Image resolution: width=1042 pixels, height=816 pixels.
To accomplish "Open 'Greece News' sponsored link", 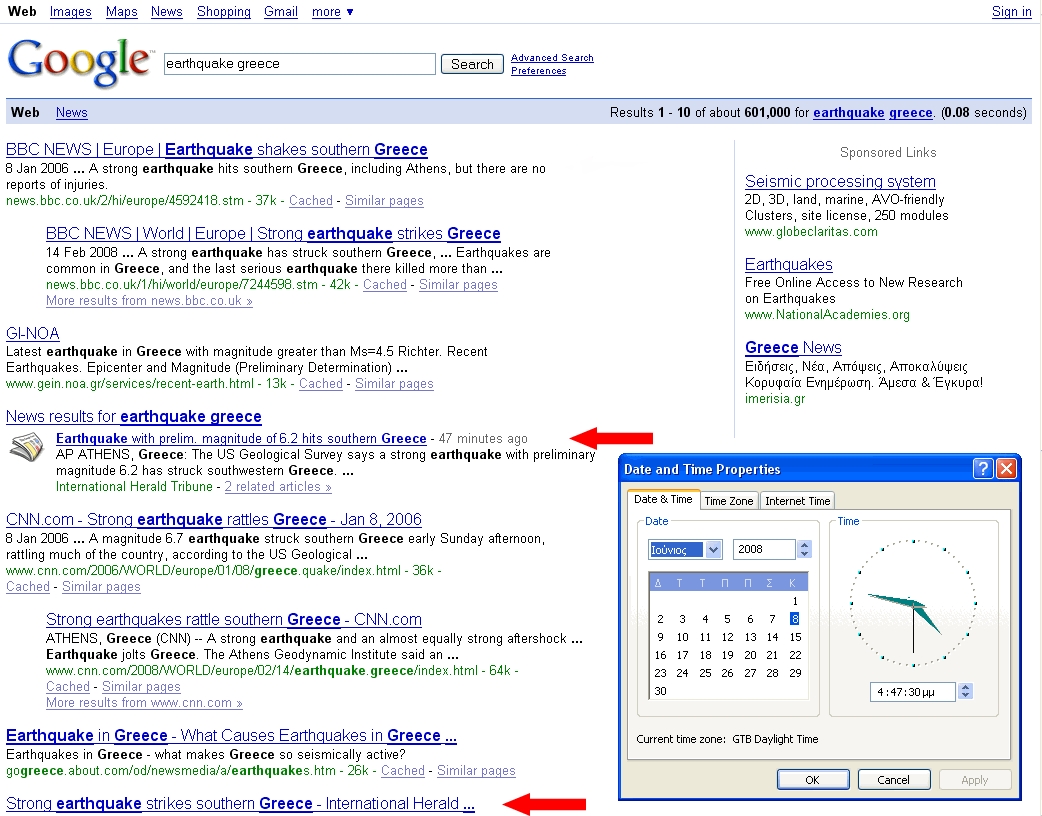I will 793,348.
